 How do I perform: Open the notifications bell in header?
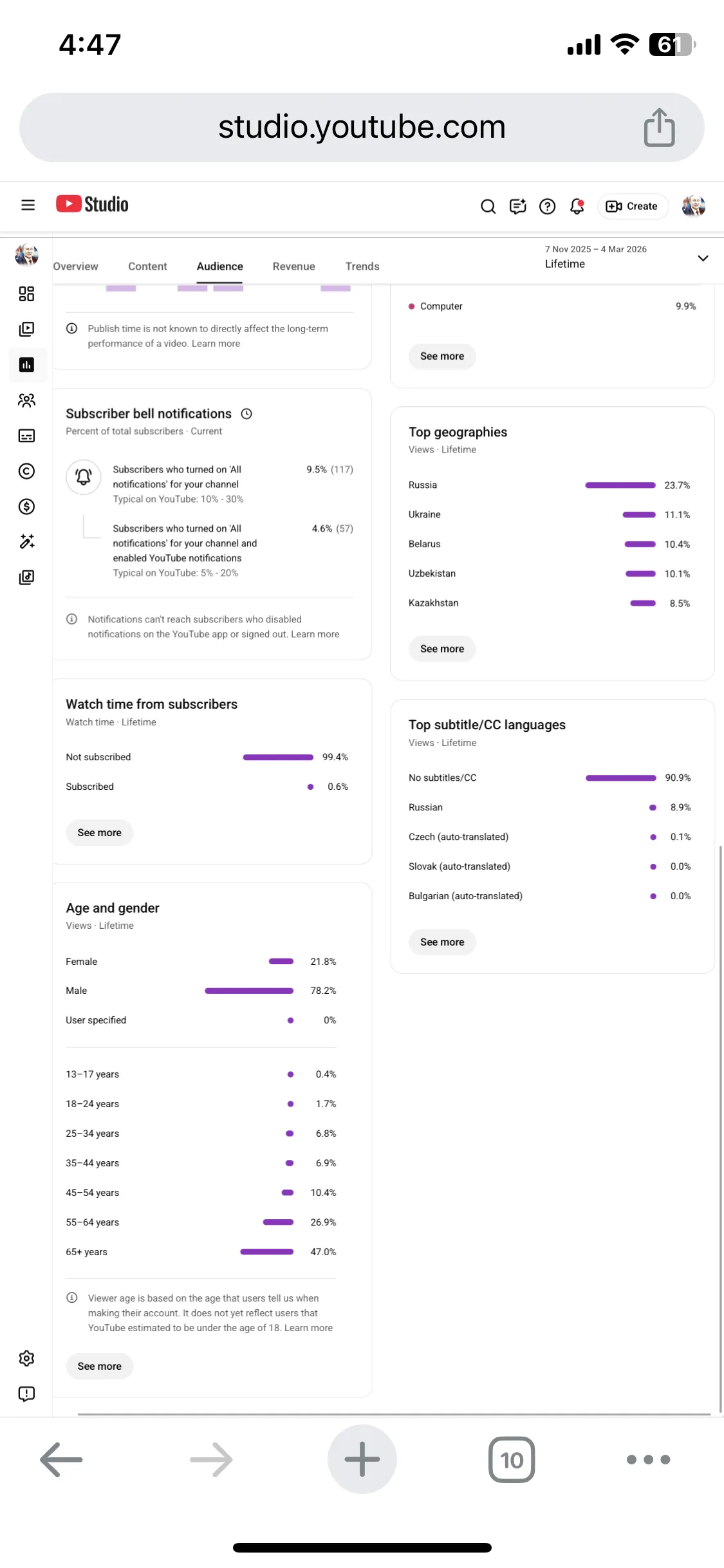tap(577, 206)
